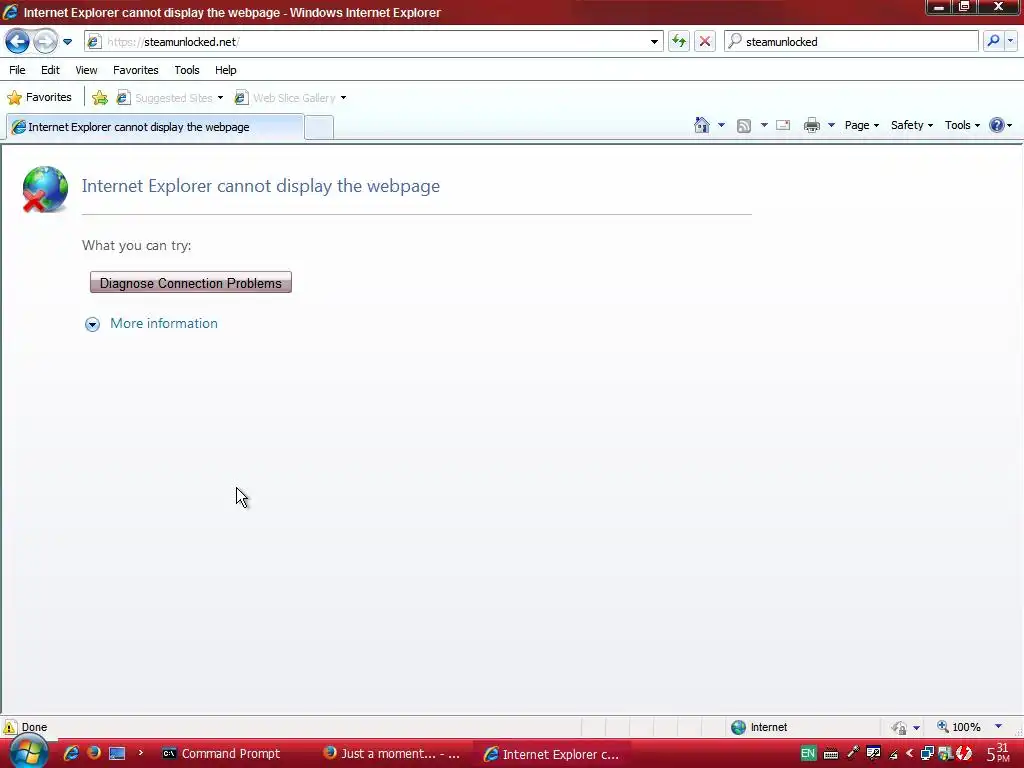The width and height of the screenshot is (1024, 768).
Task: Open the Windows Start orb
Action: tap(28, 753)
